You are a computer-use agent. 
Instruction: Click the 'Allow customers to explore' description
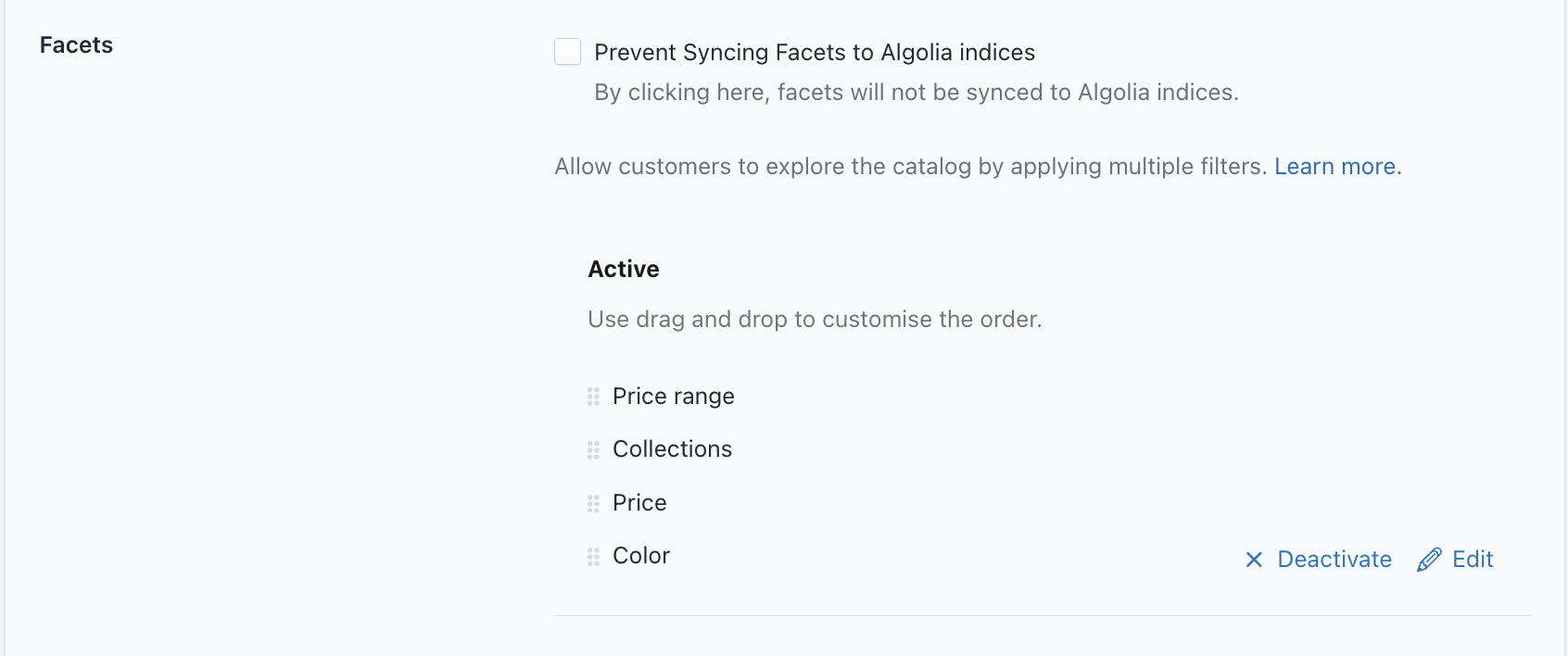click(x=910, y=167)
